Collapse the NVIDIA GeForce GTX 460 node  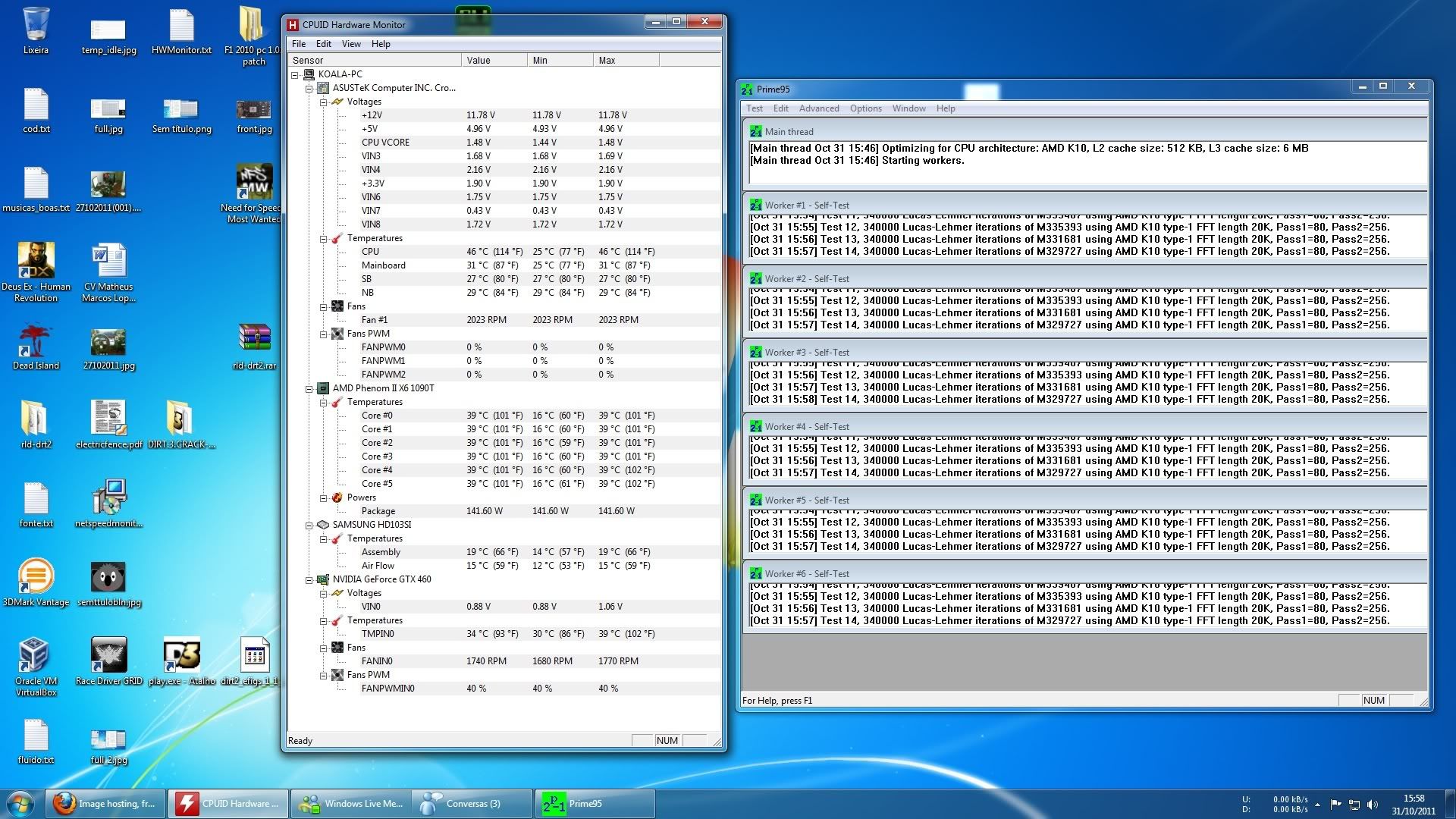click(309, 579)
